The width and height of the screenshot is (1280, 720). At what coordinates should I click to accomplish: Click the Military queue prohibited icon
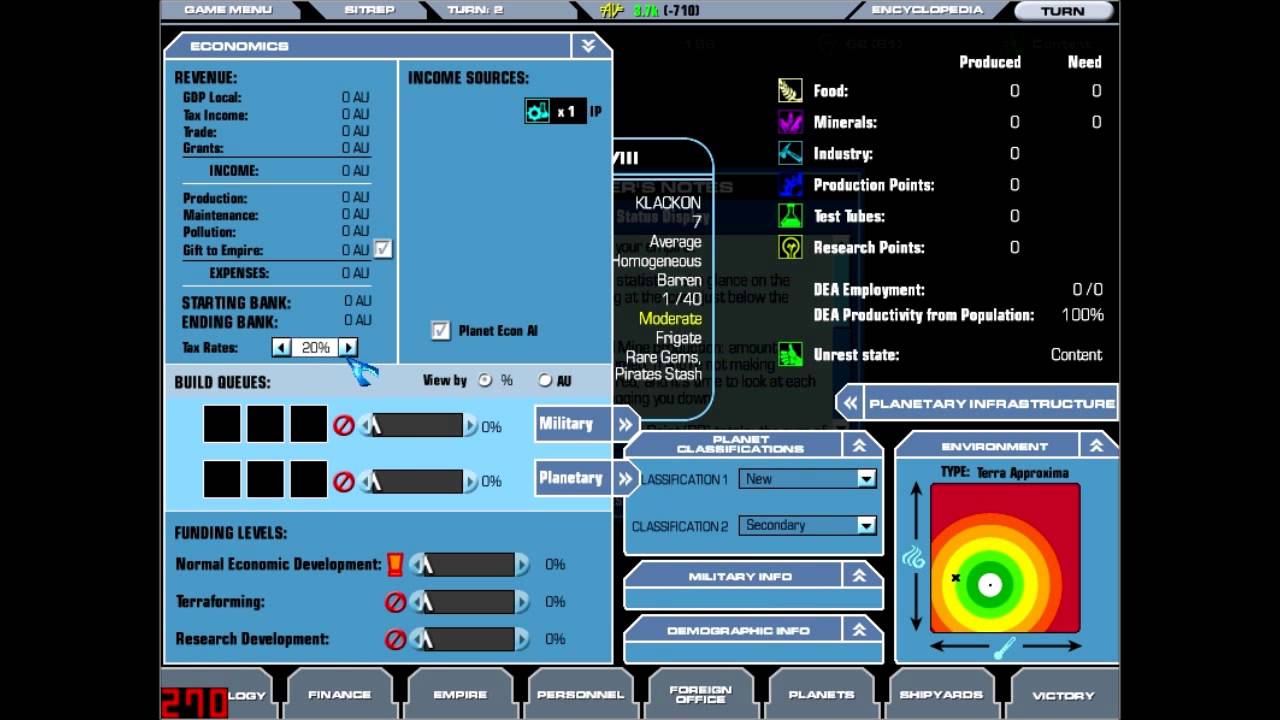343,426
